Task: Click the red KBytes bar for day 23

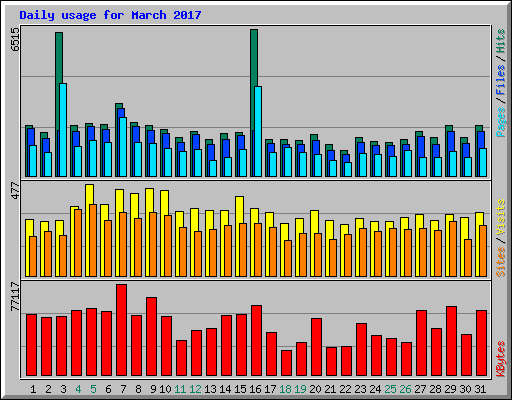Action: [x=362, y=350]
